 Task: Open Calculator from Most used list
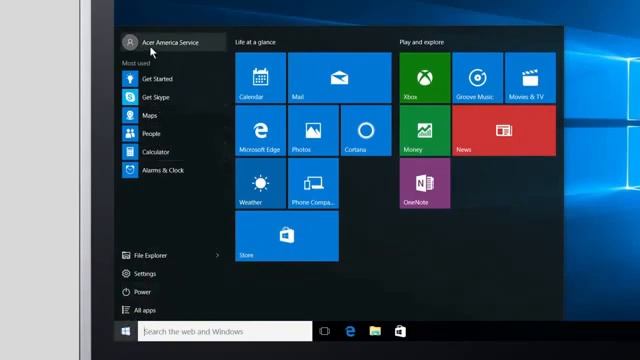point(173,152)
